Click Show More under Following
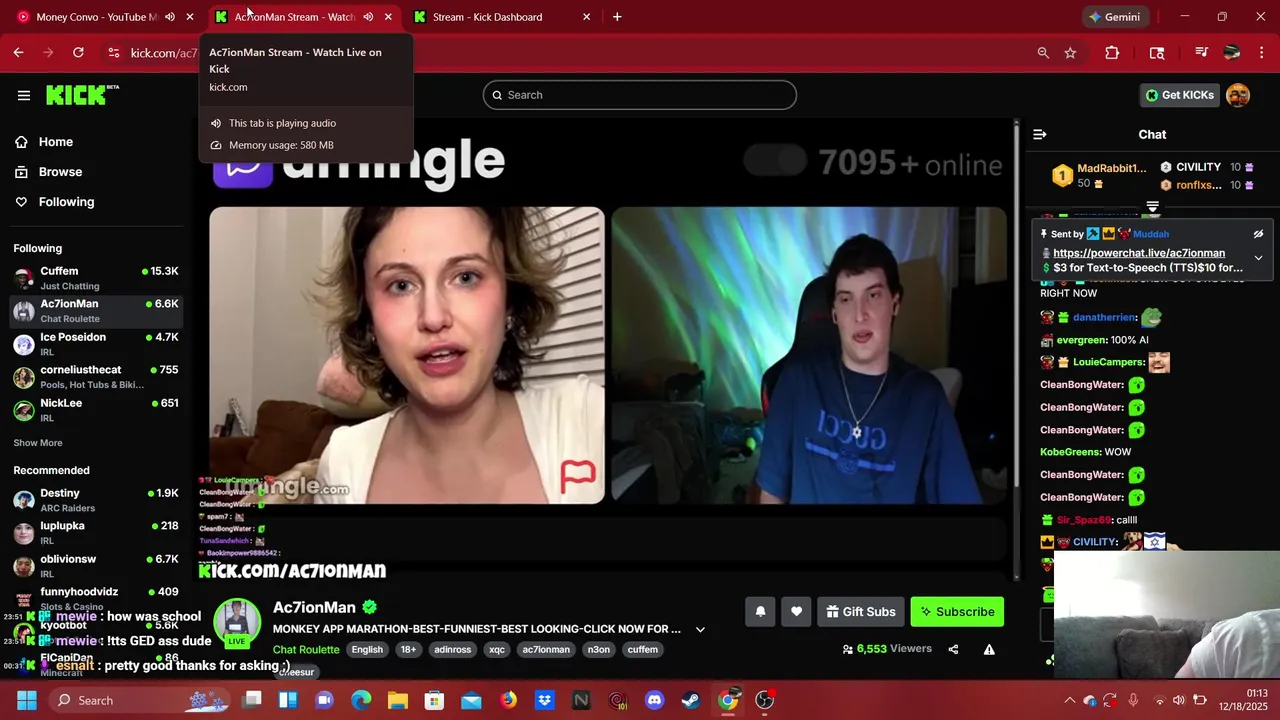The image size is (1280, 720). pyautogui.click(x=38, y=443)
